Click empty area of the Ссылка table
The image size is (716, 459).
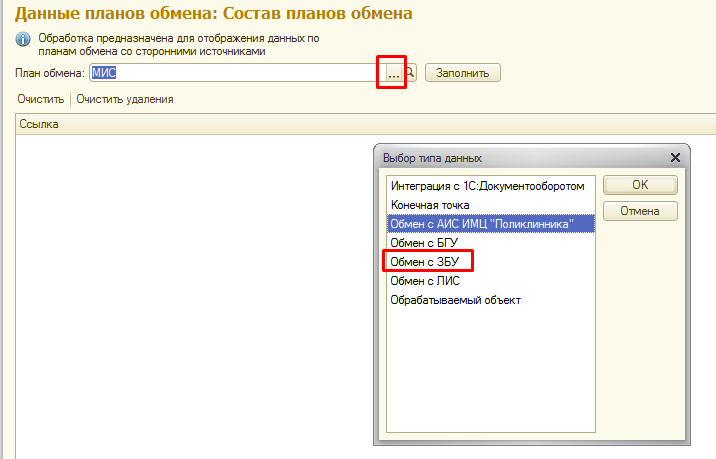(x=190, y=300)
